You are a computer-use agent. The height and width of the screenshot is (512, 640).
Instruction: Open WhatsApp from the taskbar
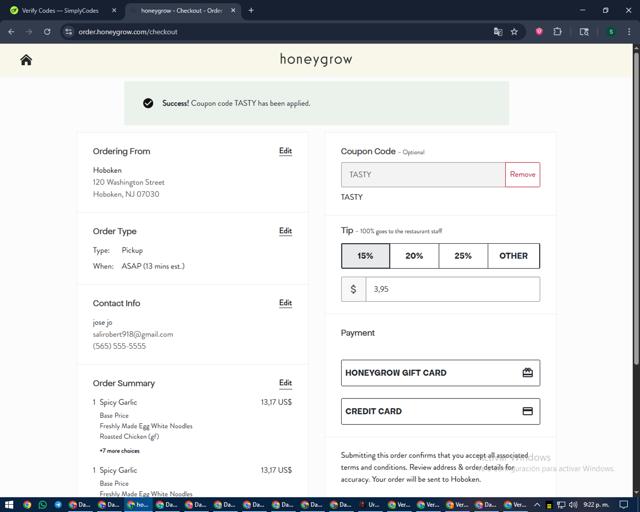click(42, 505)
